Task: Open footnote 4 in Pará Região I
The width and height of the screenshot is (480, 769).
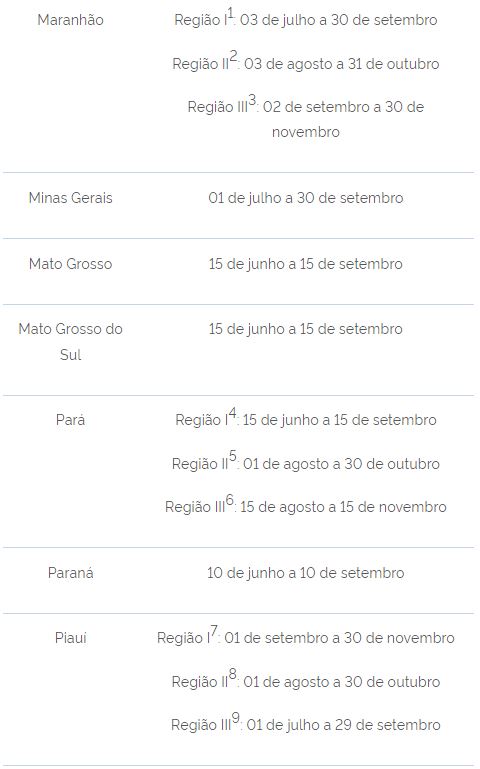Action: [232, 413]
